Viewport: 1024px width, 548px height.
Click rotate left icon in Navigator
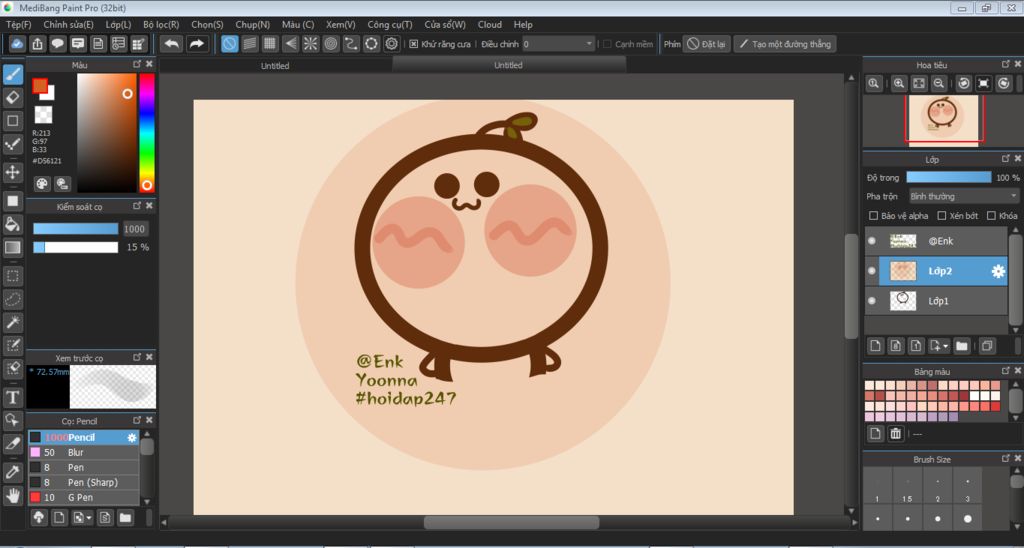(x=963, y=84)
